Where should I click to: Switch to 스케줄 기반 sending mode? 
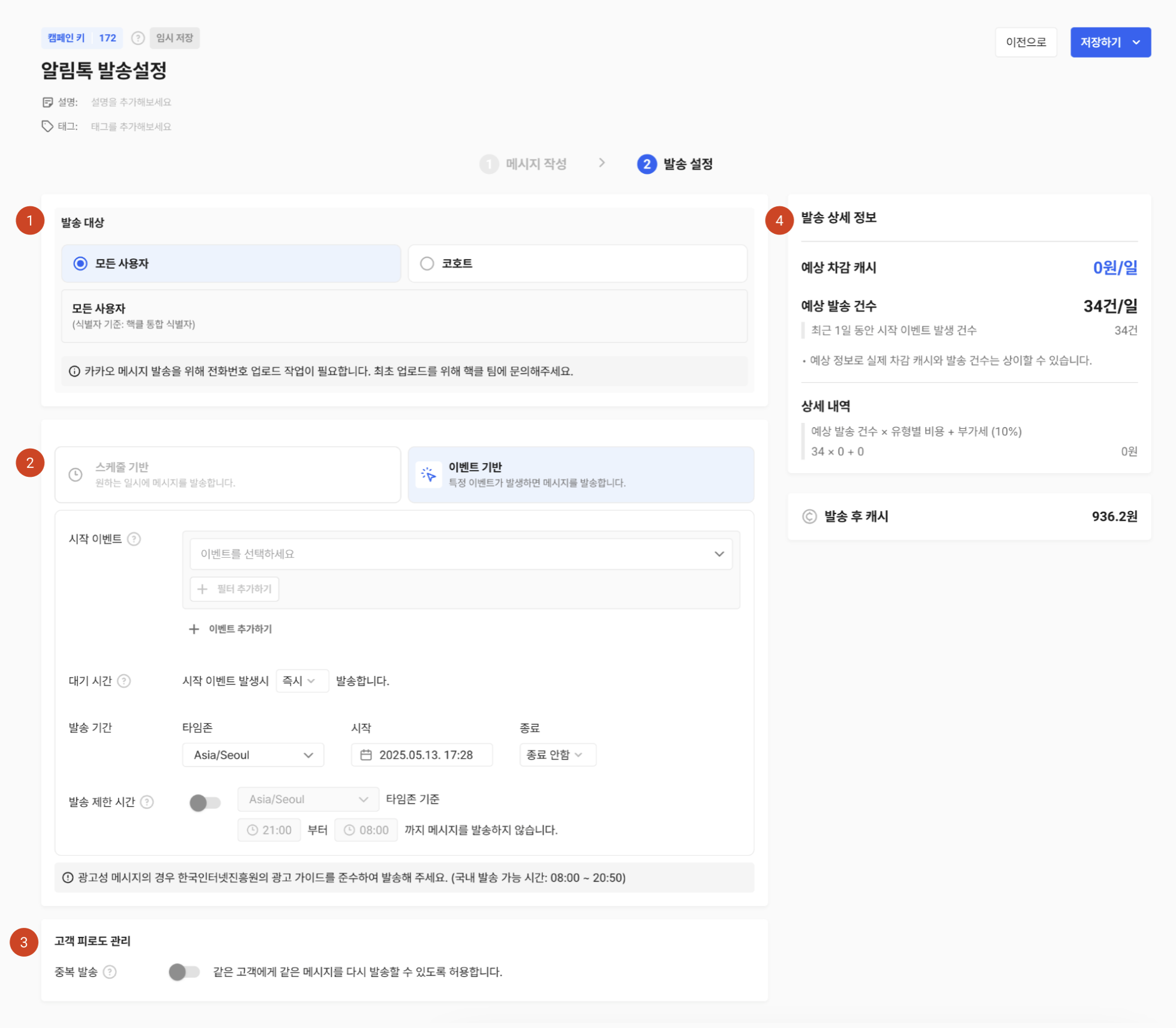click(x=227, y=474)
